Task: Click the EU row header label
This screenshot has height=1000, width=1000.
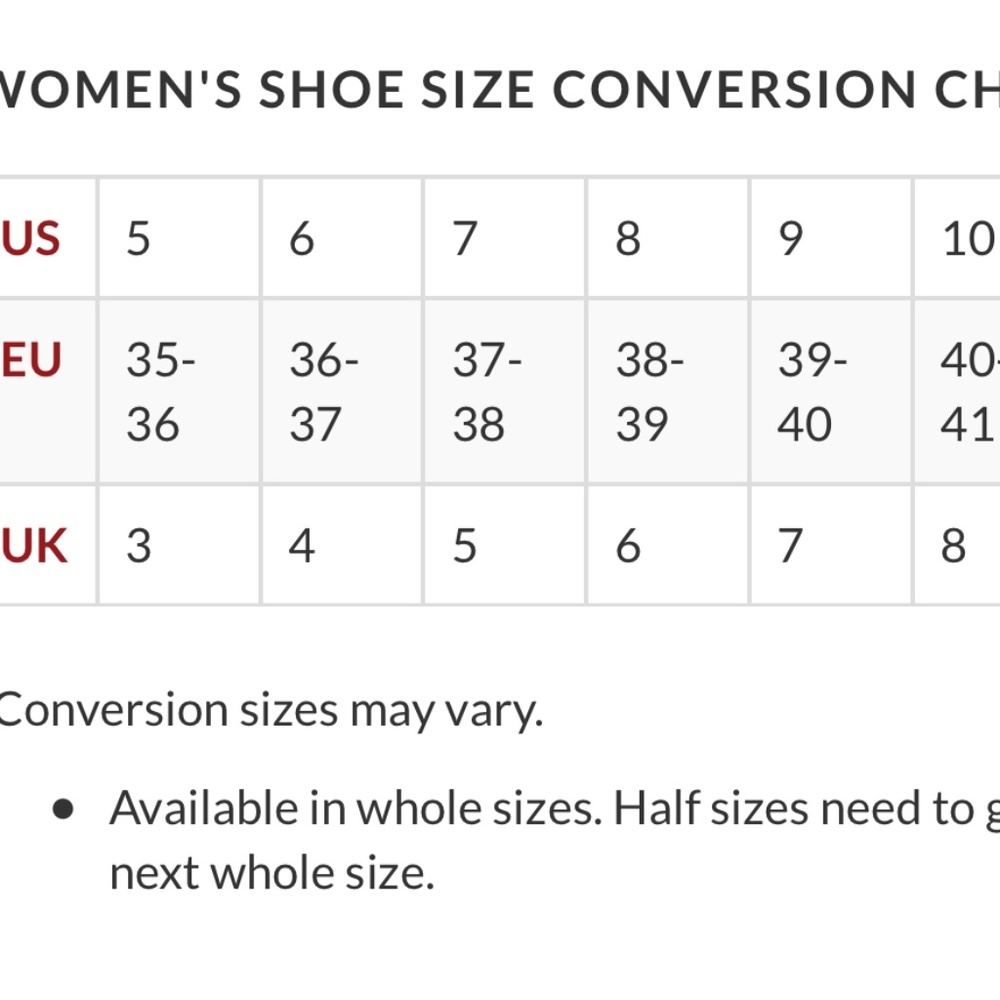Action: pos(31,360)
